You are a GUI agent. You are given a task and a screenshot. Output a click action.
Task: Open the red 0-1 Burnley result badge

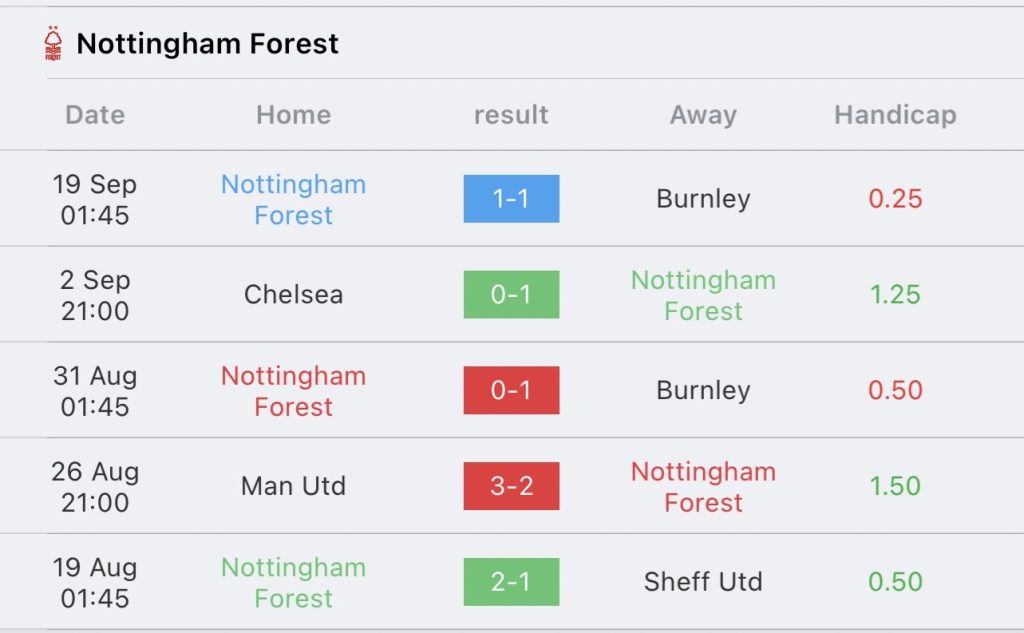coord(511,390)
